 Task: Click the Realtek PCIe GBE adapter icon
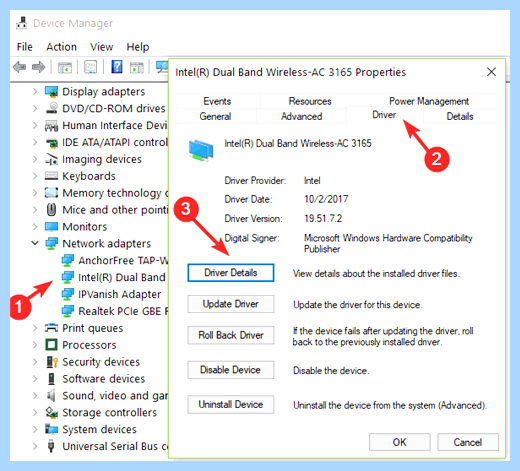tap(68, 311)
